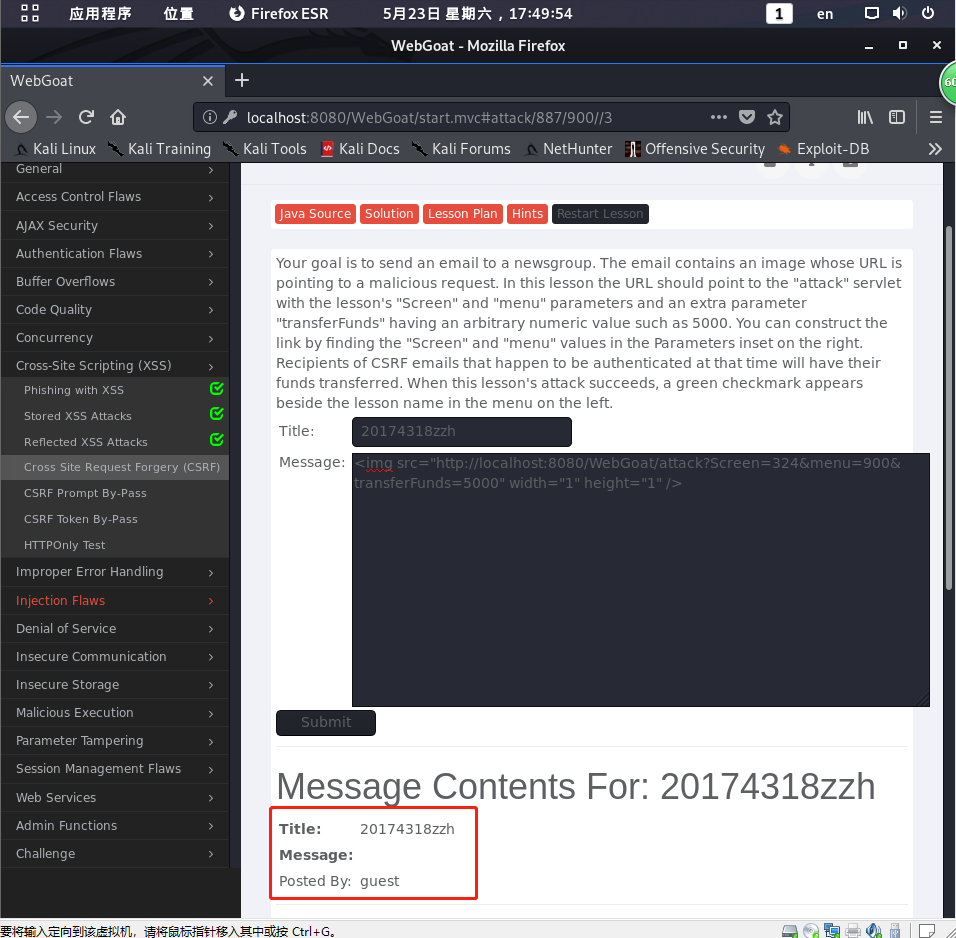Open Kali Docs bookmark
Image resolution: width=956 pixels, height=938 pixels.
[x=360, y=149]
